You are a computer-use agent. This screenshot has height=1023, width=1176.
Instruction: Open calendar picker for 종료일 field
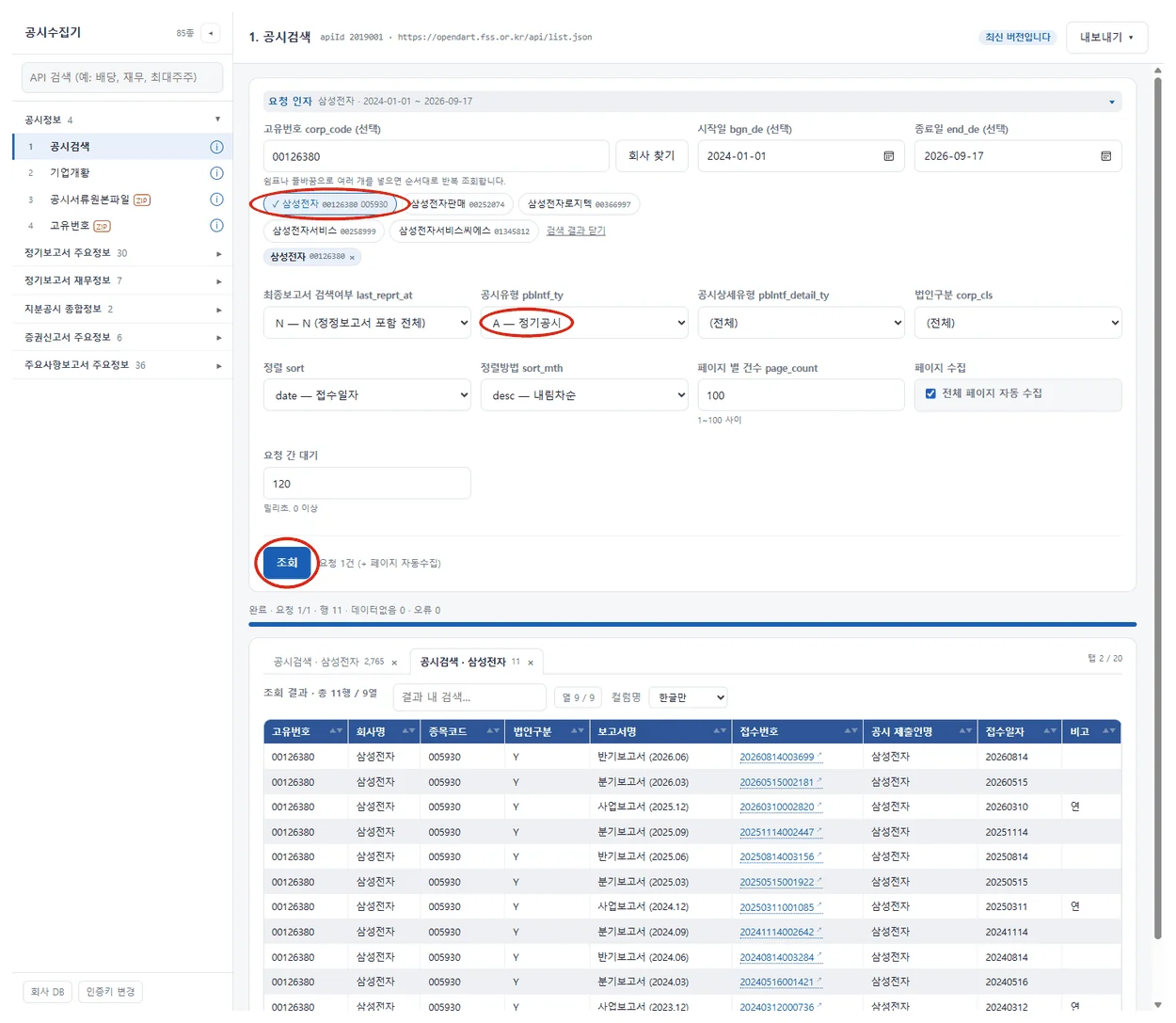coord(1105,156)
